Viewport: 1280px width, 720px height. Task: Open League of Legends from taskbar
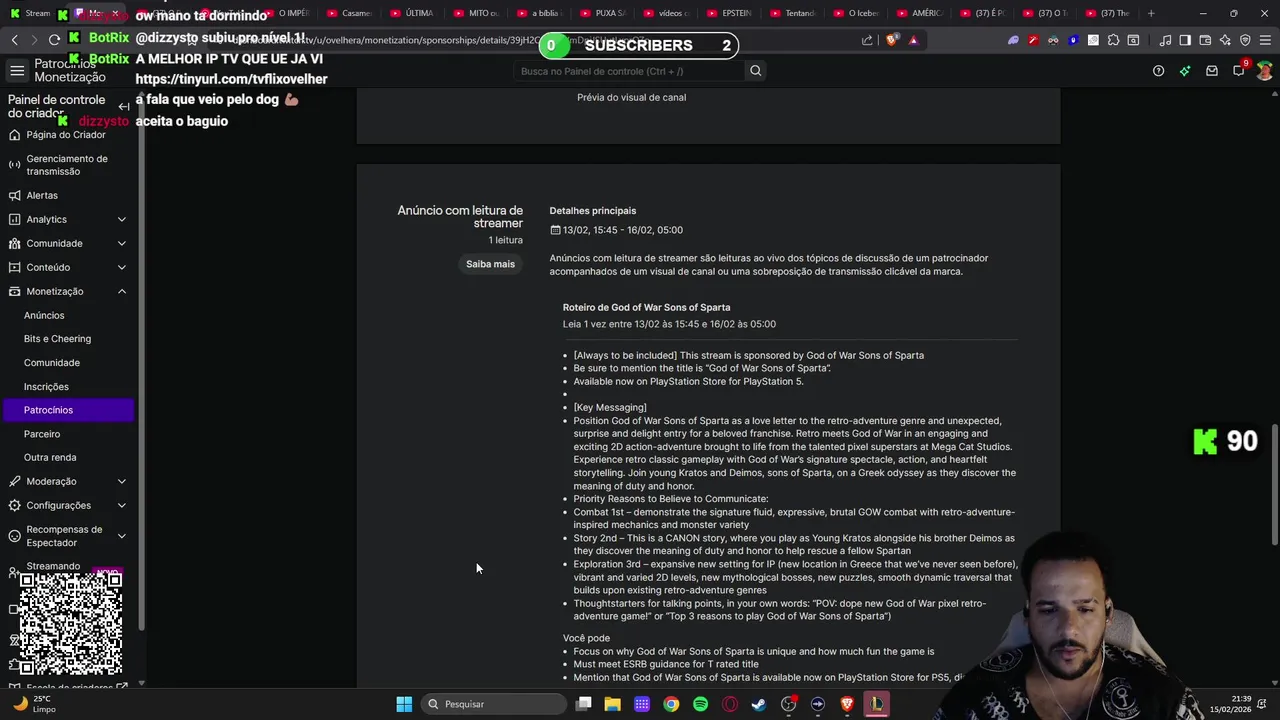[877, 704]
